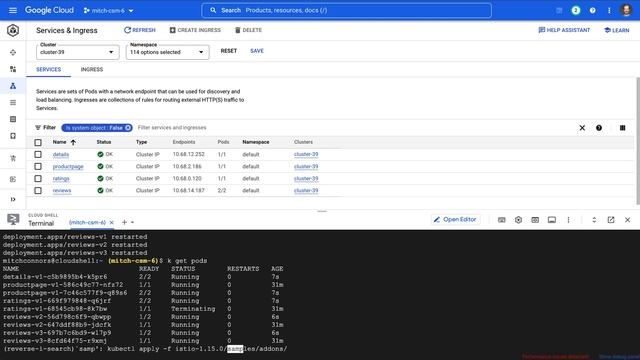Open cluster-39 link in details row
Viewport: 640px width, 360px height.
[x=306, y=154]
